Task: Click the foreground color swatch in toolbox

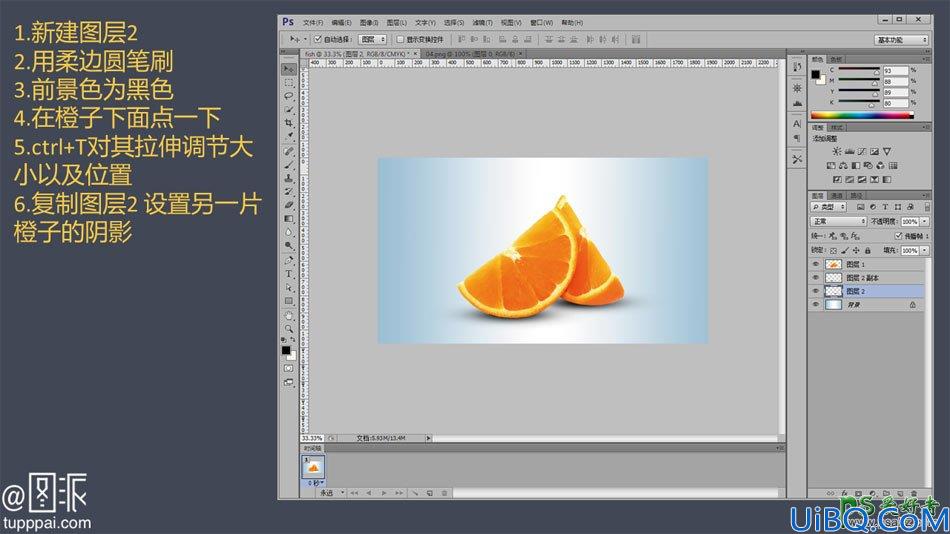Action: pos(286,350)
